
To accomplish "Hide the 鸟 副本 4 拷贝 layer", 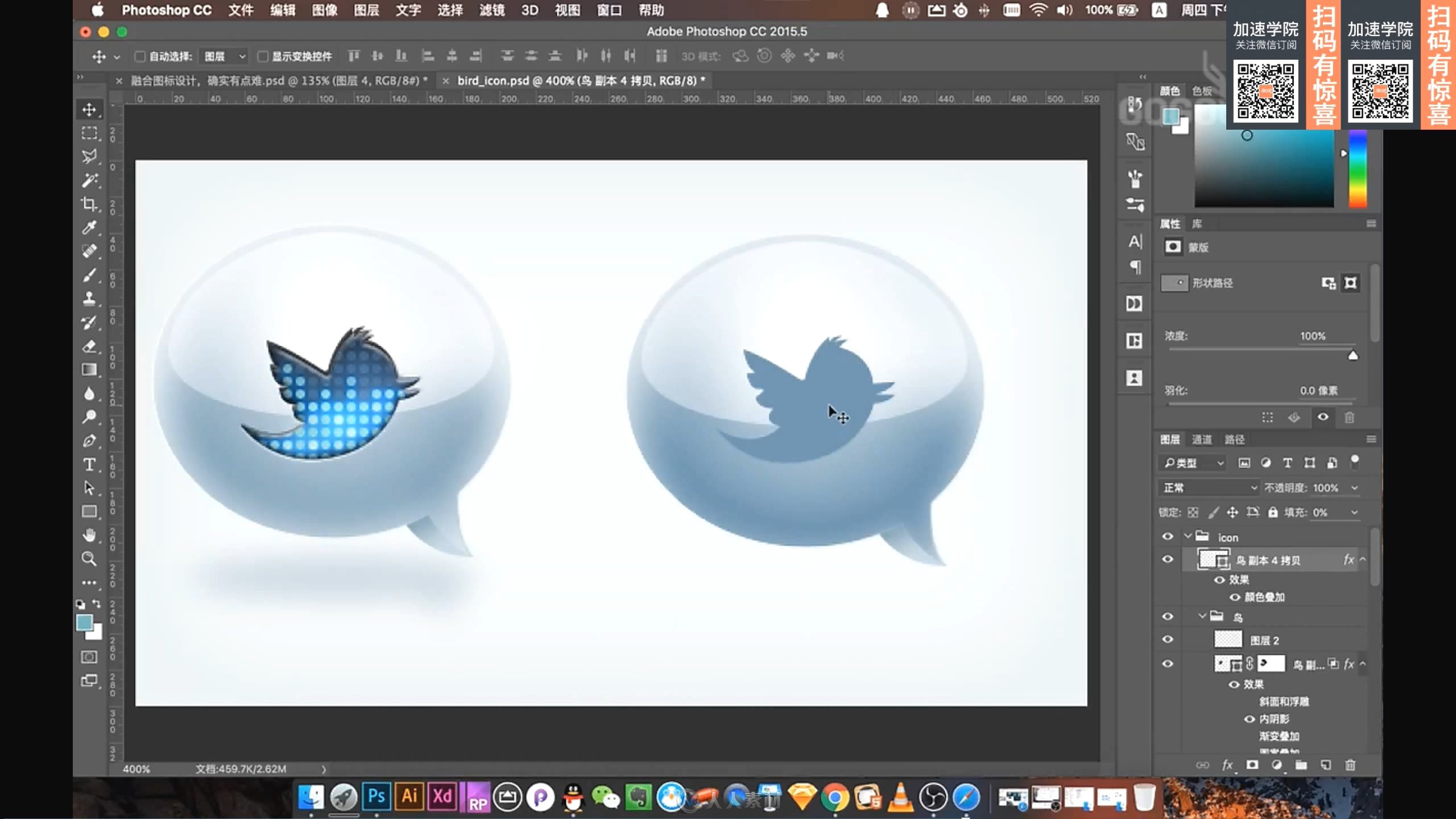I will (1167, 559).
